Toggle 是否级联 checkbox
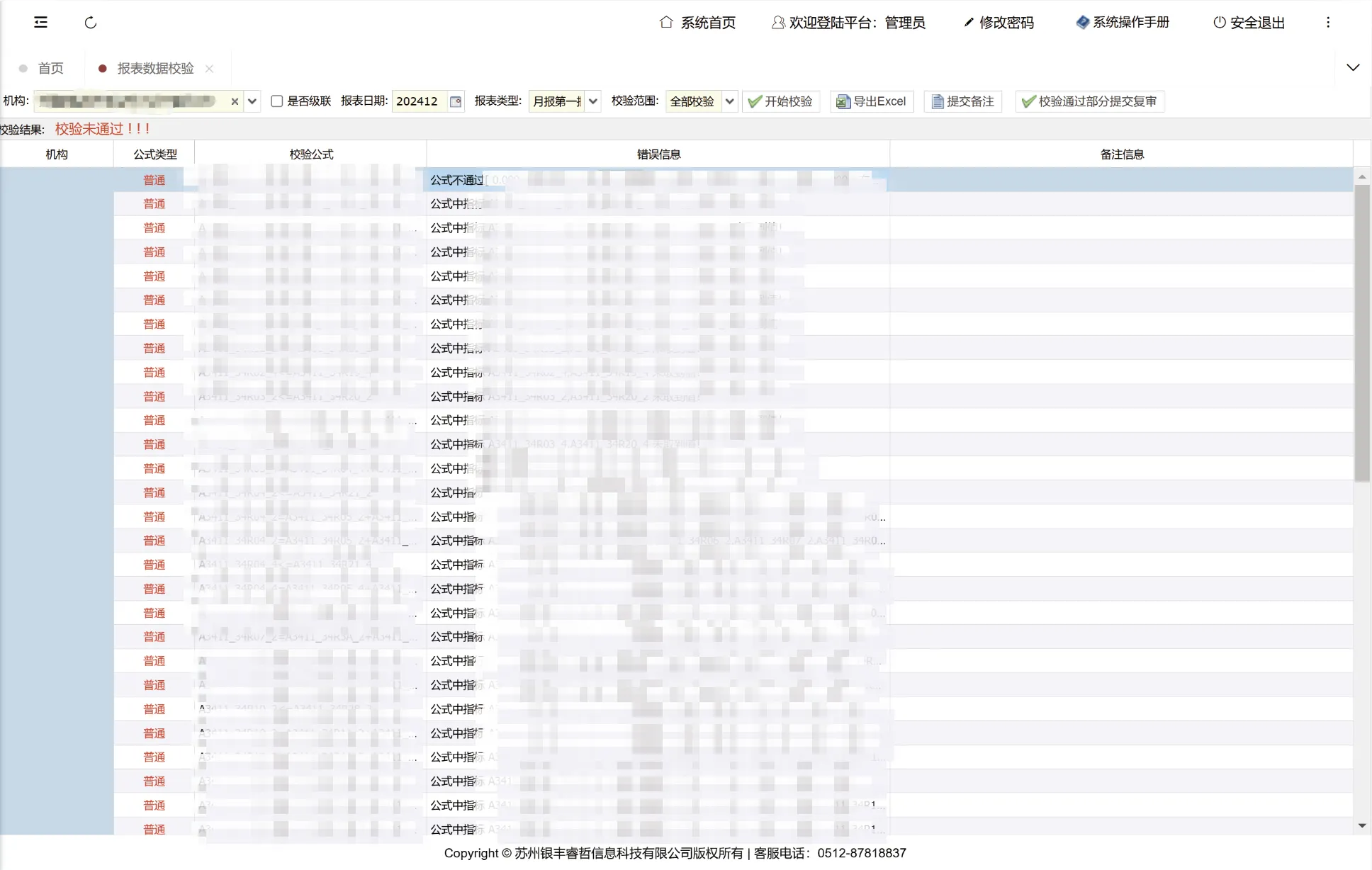Image resolution: width=1372 pixels, height=870 pixels. pos(277,101)
